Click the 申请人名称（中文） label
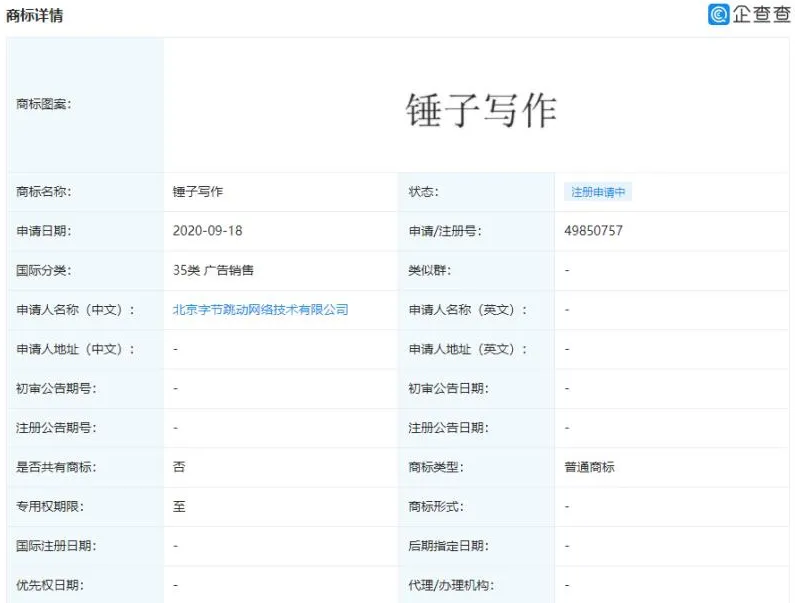Image resolution: width=795 pixels, height=610 pixels. (76, 310)
